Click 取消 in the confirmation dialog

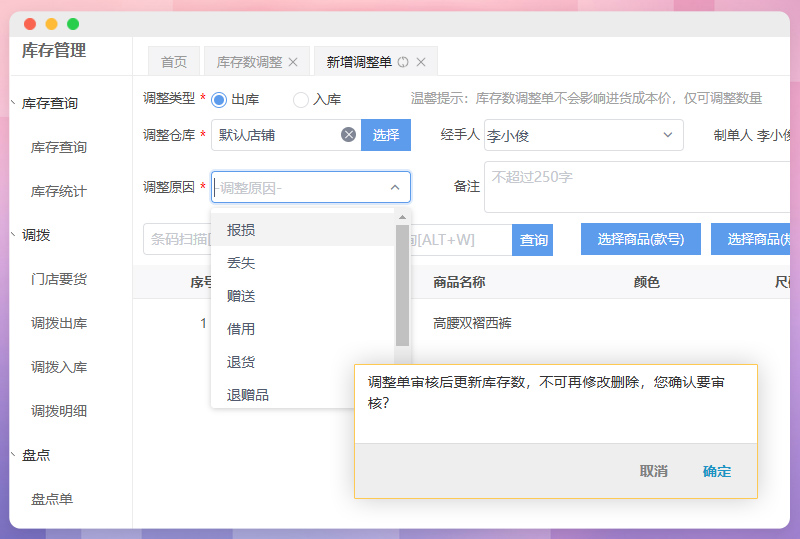(654, 471)
